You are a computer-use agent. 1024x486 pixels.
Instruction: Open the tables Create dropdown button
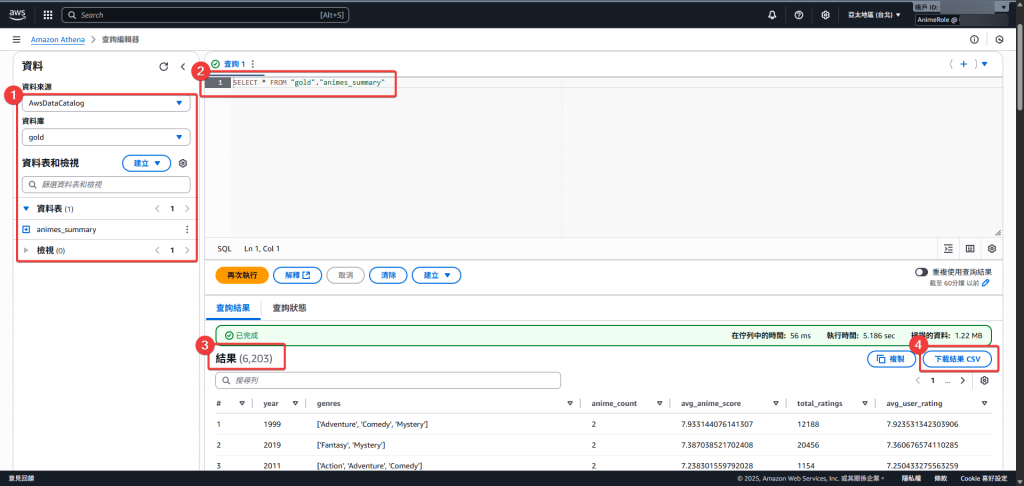coord(146,163)
